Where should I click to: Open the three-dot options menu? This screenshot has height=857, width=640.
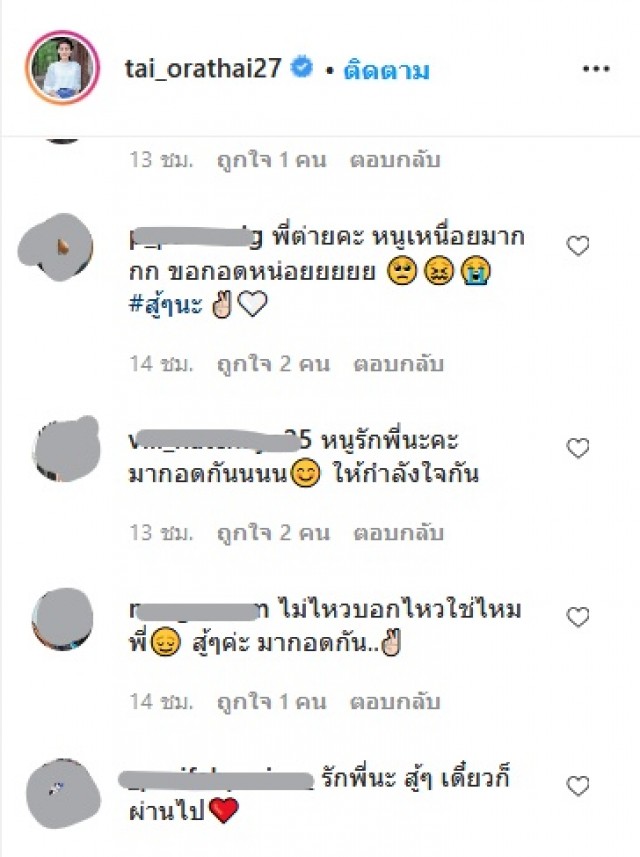pos(596,69)
